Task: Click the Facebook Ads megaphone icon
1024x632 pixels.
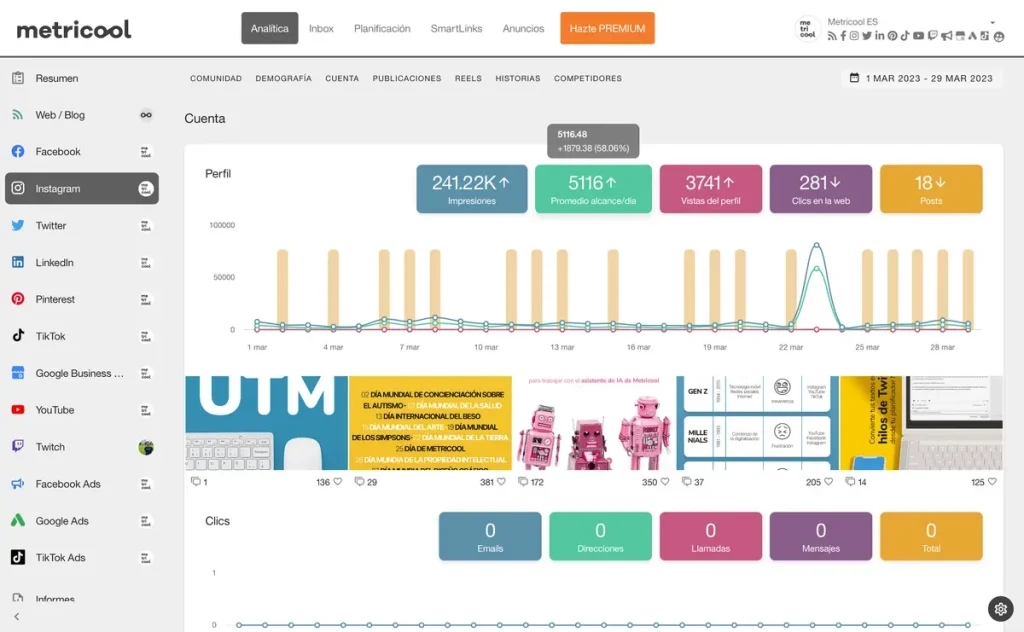Action: (x=18, y=484)
